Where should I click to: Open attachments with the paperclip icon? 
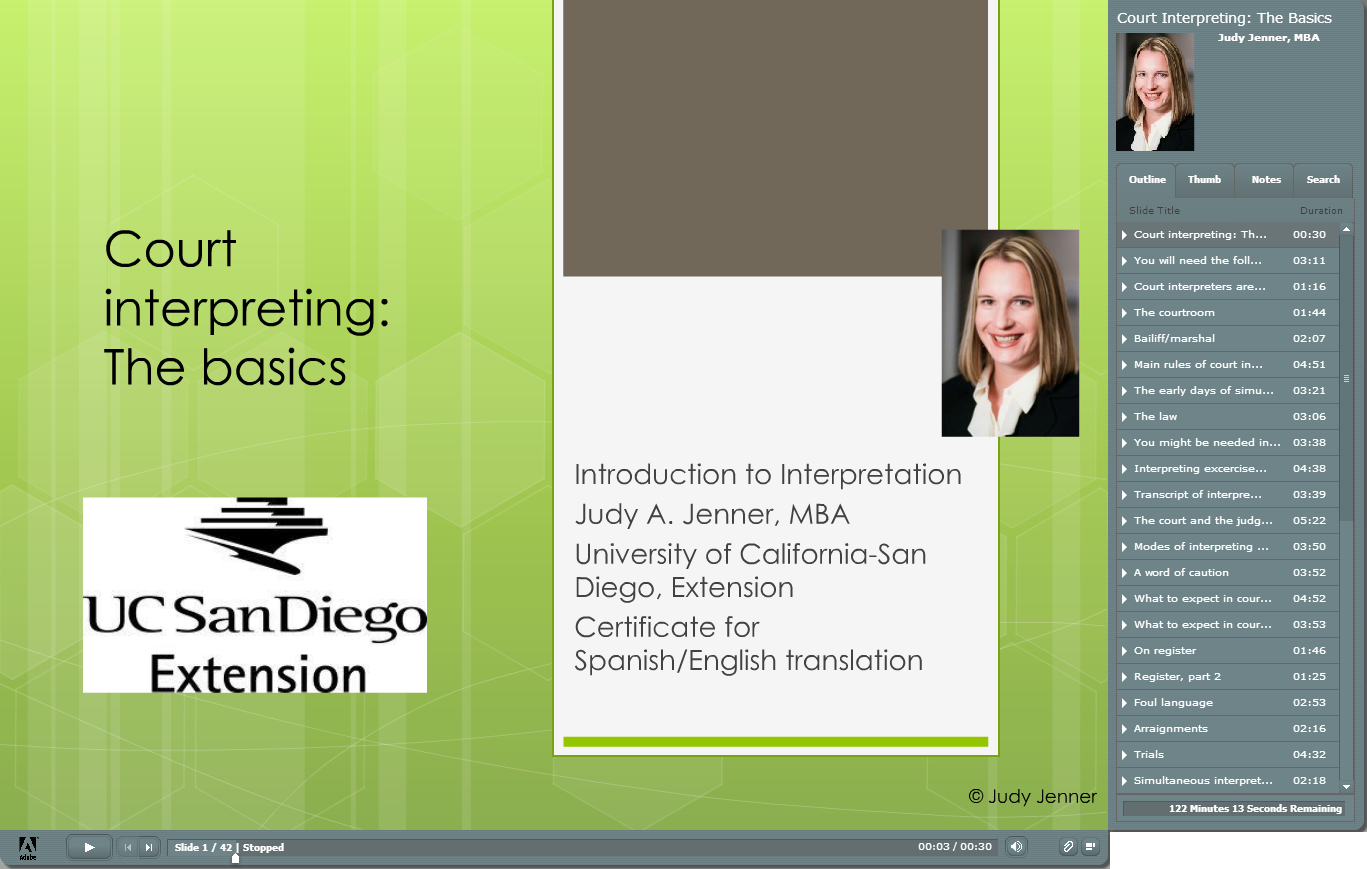(1068, 847)
